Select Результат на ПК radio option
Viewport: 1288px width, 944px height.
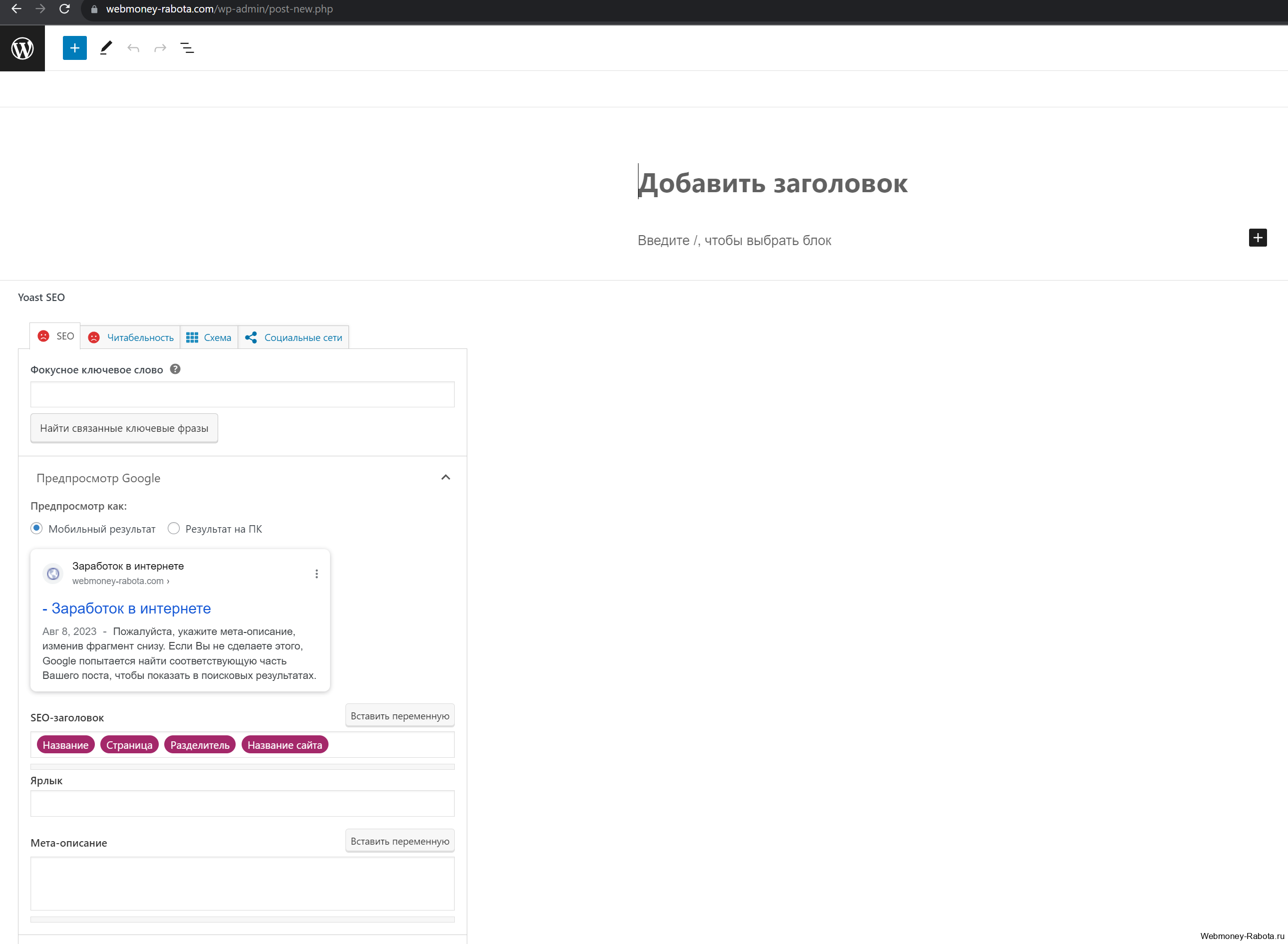click(x=174, y=529)
